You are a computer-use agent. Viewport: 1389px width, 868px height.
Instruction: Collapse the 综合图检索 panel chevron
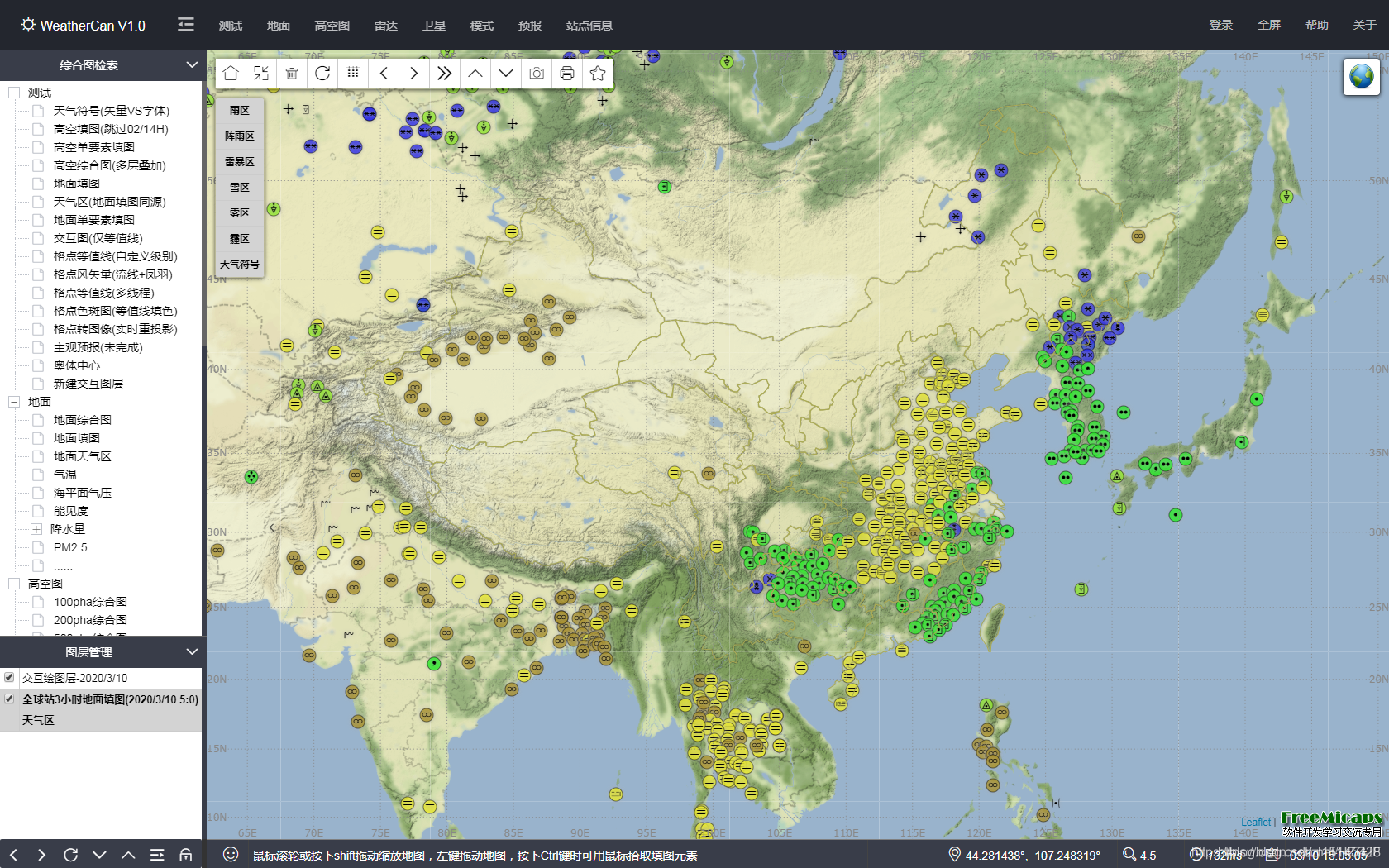(192, 64)
